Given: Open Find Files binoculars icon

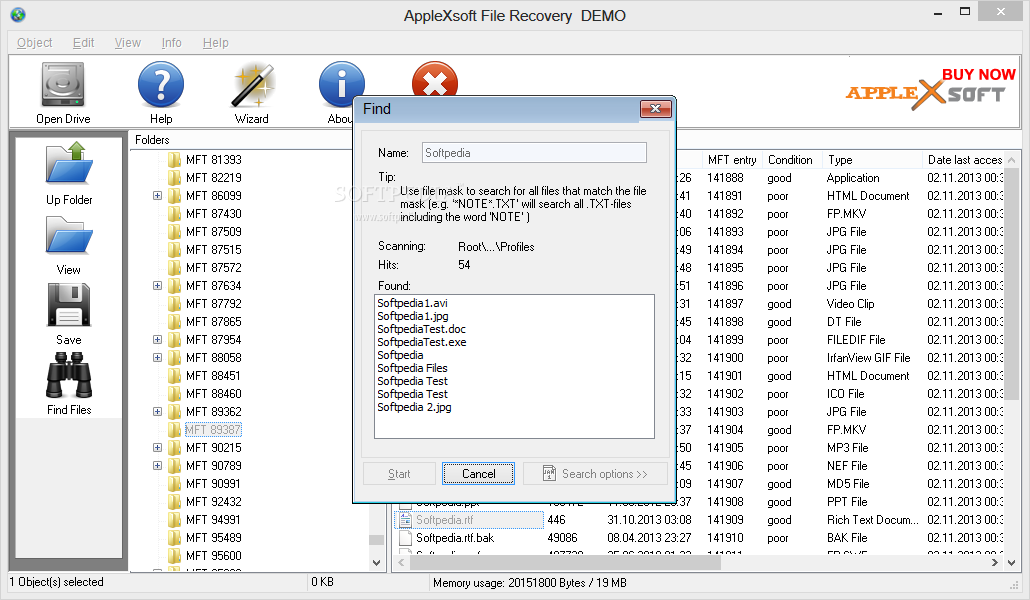Looking at the screenshot, I should pyautogui.click(x=69, y=375).
